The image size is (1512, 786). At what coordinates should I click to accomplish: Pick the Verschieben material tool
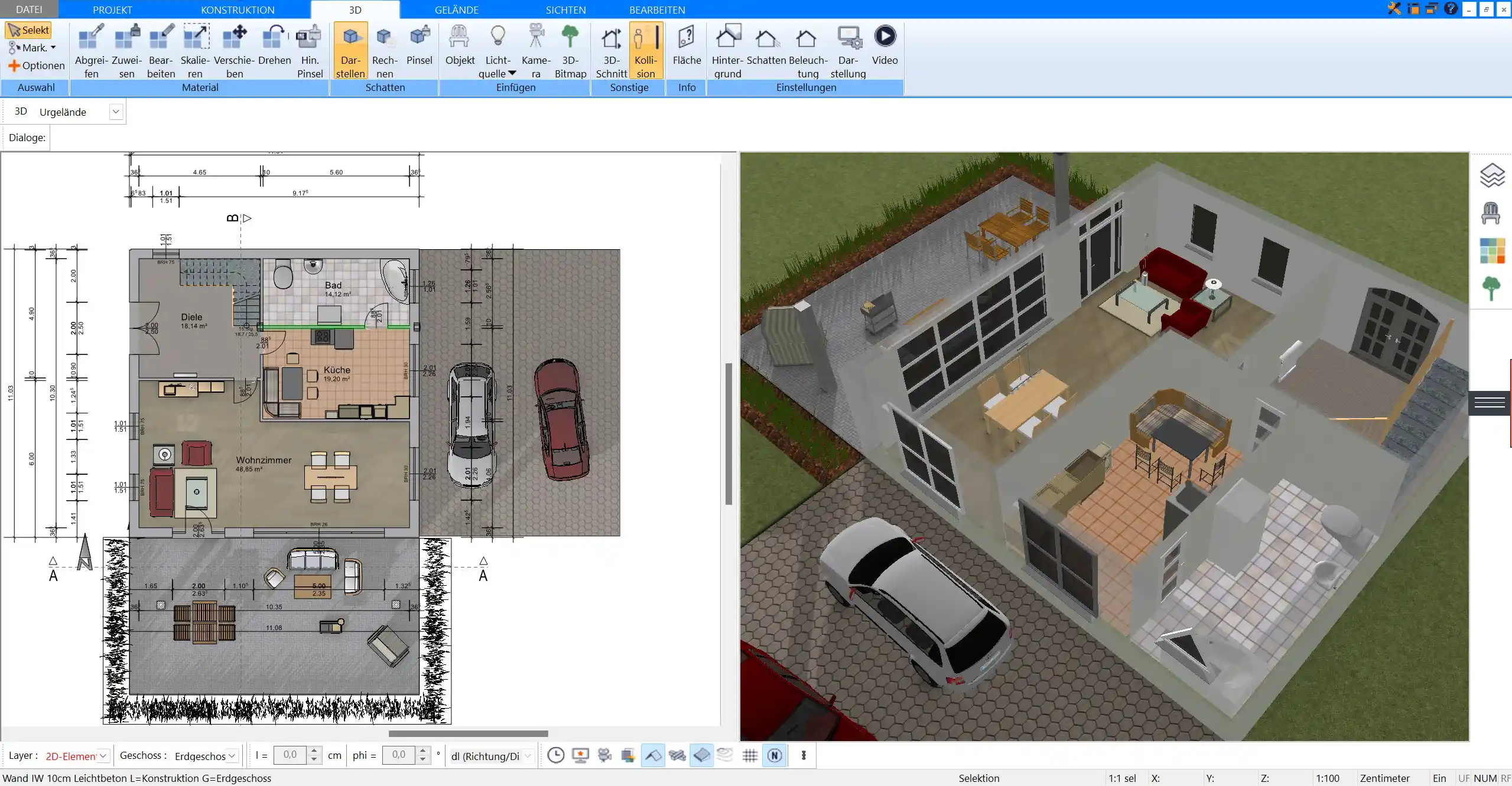pyautogui.click(x=234, y=51)
